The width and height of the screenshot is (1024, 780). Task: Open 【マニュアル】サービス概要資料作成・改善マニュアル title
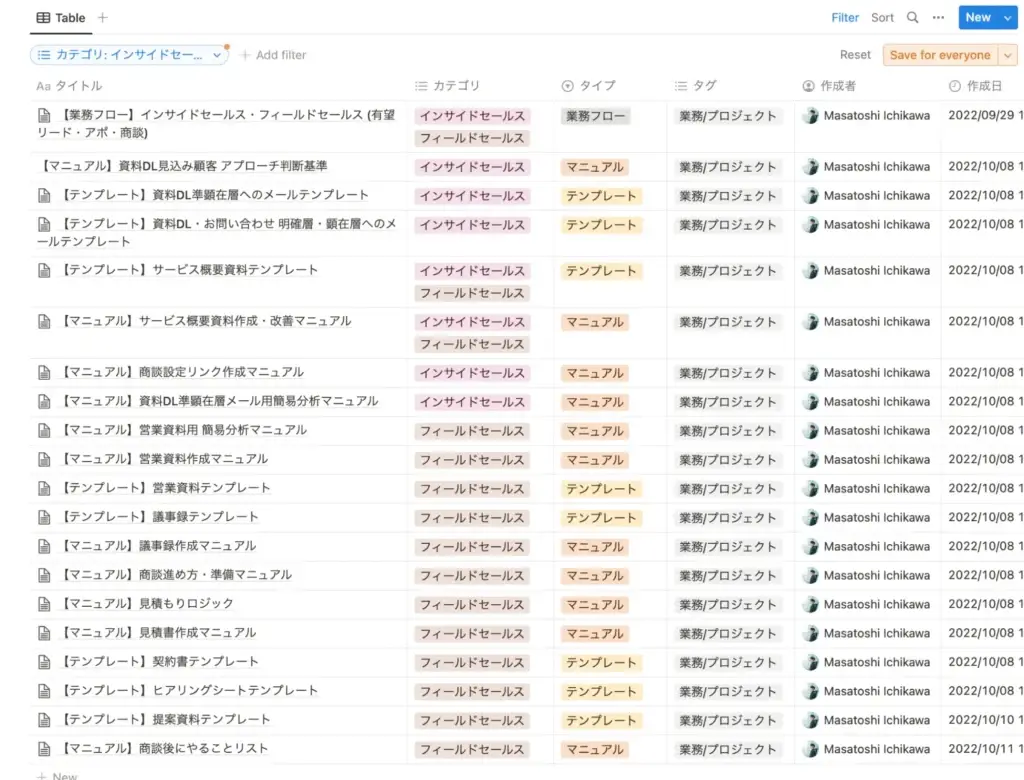[x=206, y=321]
